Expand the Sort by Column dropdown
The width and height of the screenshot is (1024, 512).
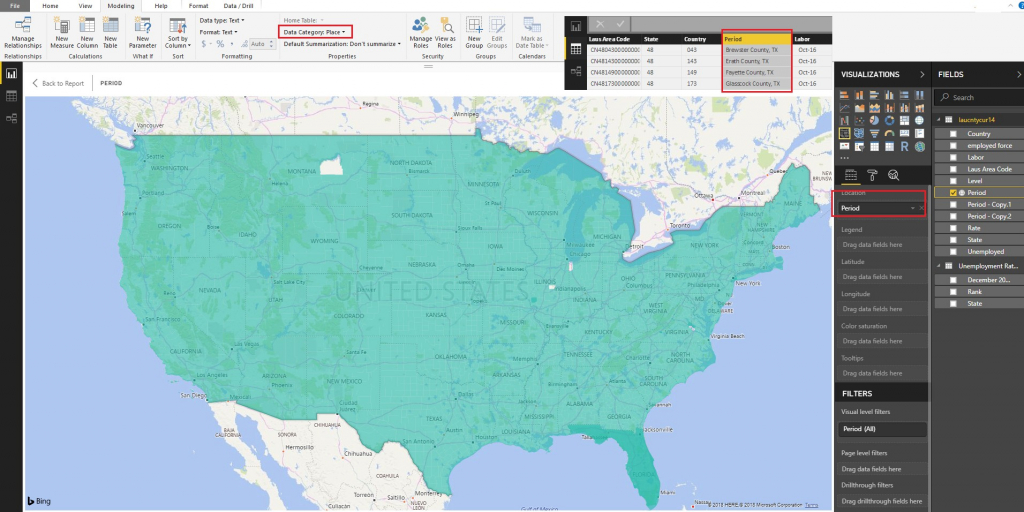point(177,44)
